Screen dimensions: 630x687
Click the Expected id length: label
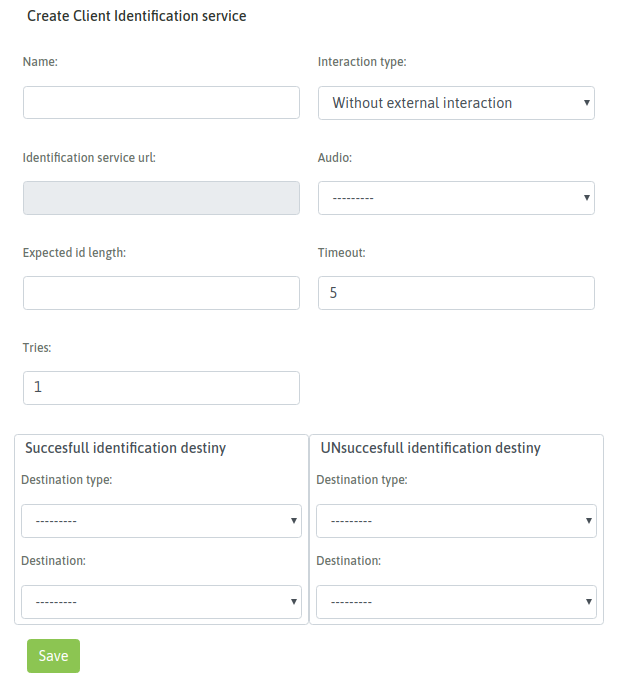(x=74, y=253)
